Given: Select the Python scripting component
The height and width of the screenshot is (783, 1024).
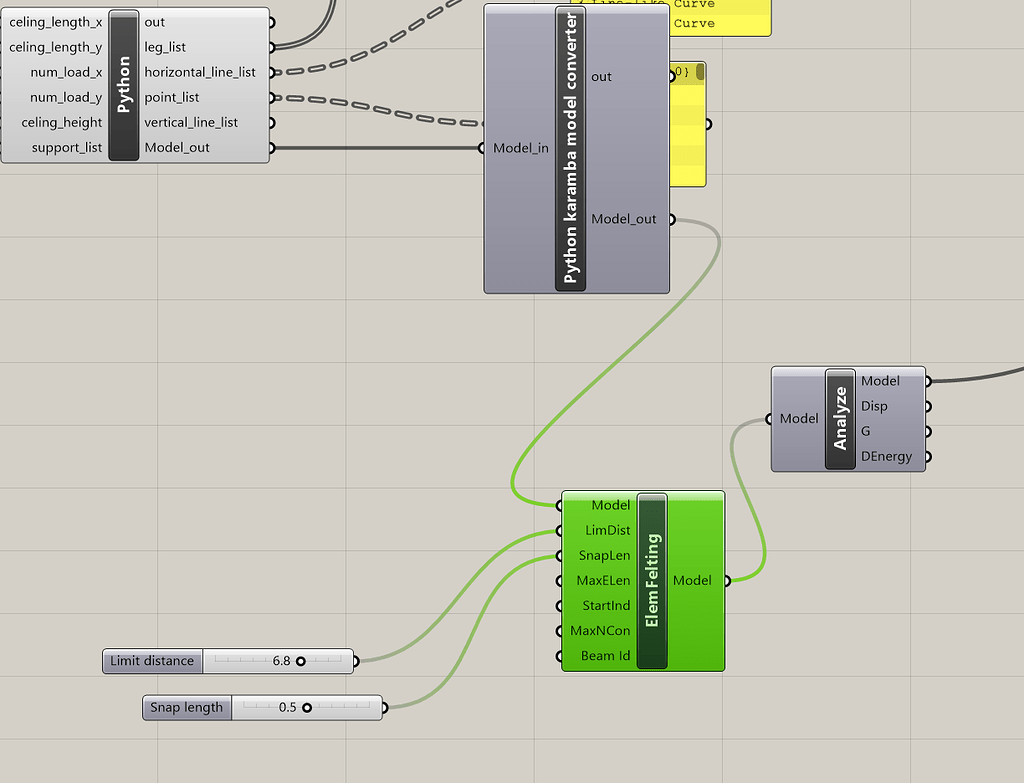Looking at the screenshot, I should click(x=124, y=84).
